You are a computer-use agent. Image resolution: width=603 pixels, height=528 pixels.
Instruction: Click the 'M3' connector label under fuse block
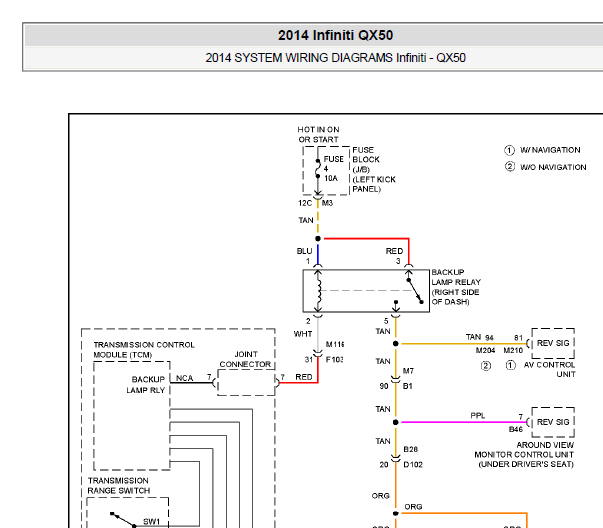click(327, 203)
